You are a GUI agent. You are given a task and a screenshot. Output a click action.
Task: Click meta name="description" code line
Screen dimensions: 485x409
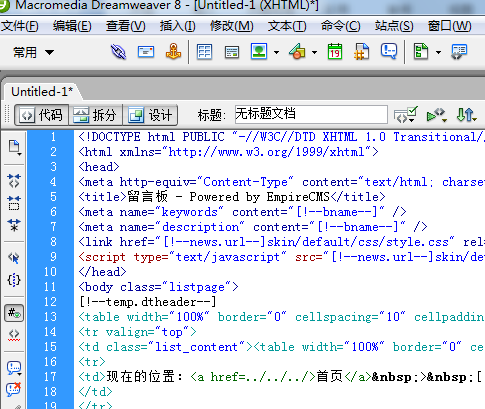(253, 227)
